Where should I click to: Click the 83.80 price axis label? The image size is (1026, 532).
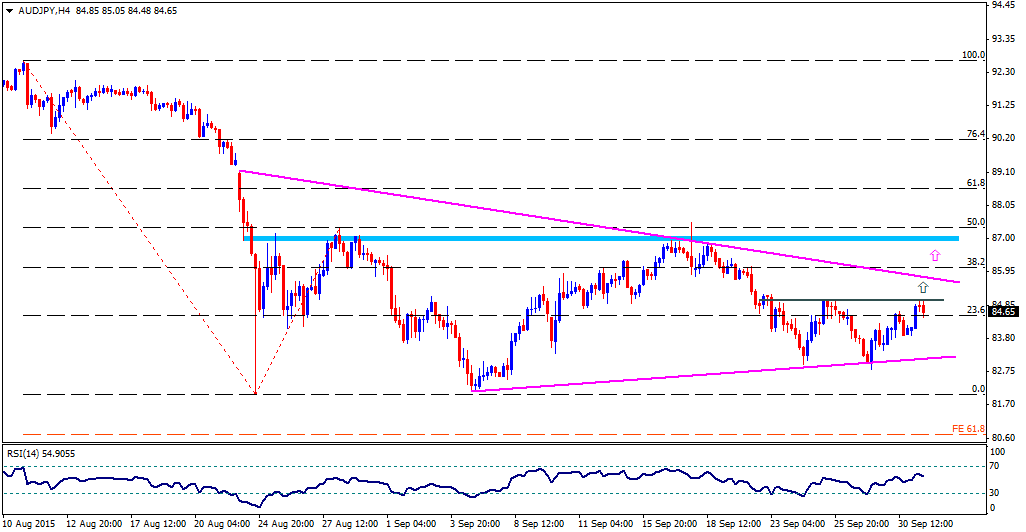pyautogui.click(x=1003, y=338)
